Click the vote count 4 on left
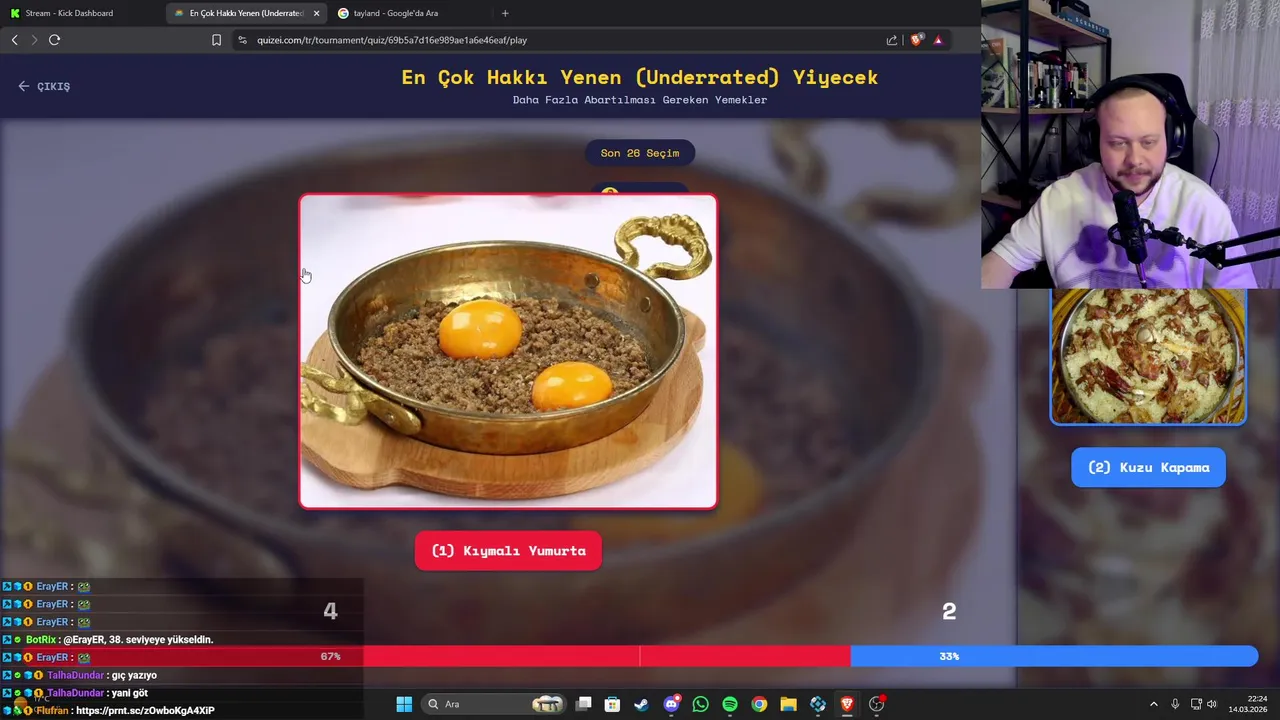 click(x=330, y=611)
